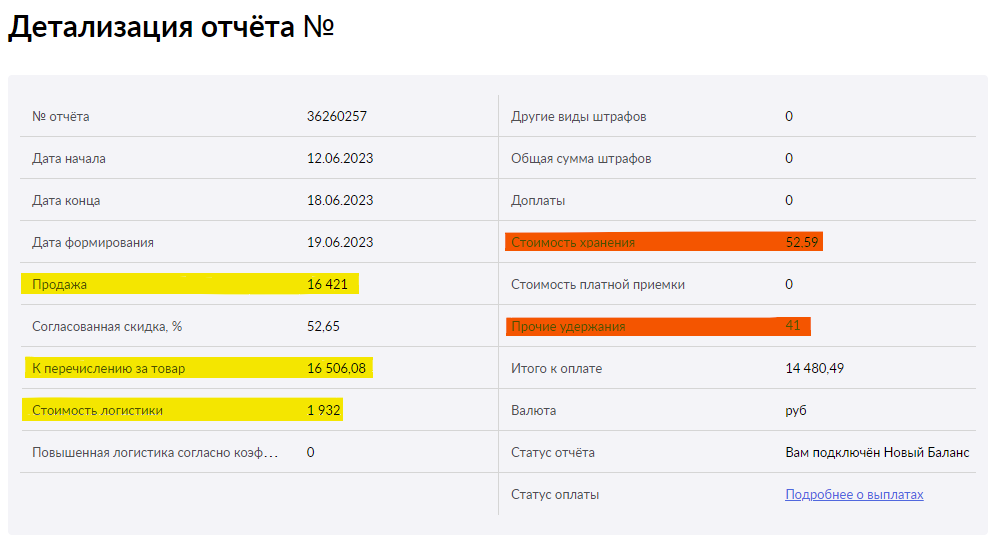Click the 'Итого к оплате' amount 14 480,49
The image size is (1003, 538).
815,369
